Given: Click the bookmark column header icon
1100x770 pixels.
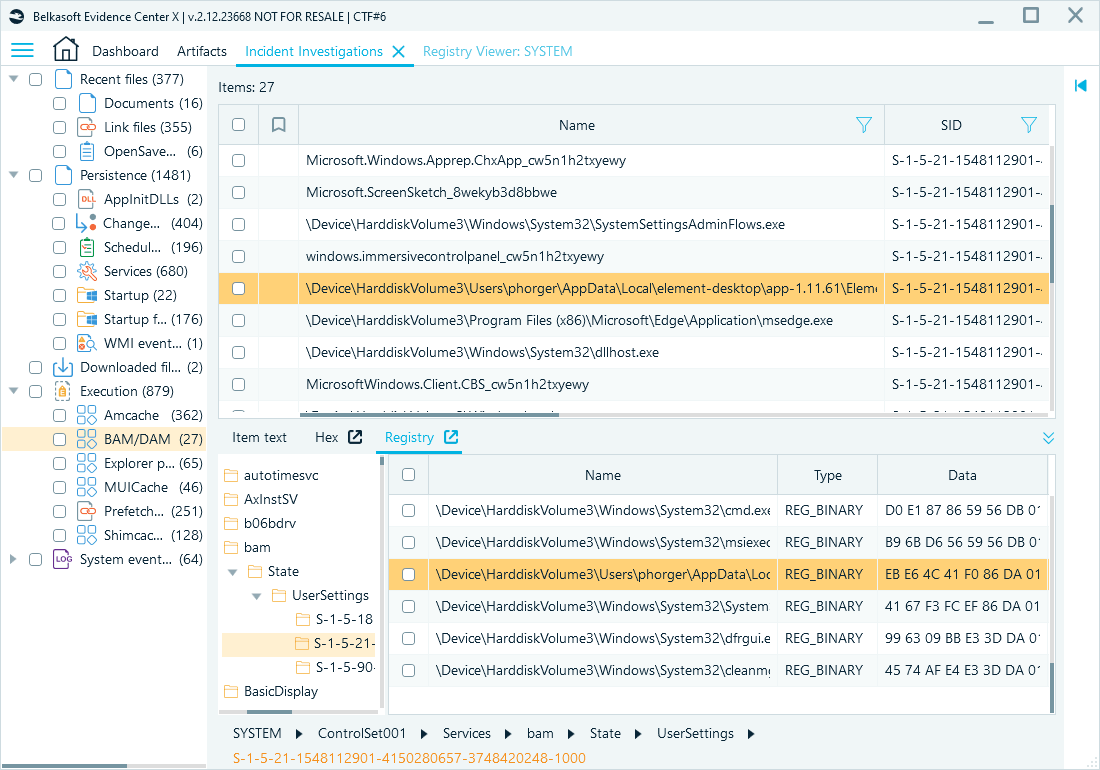Looking at the screenshot, I should [x=279, y=125].
